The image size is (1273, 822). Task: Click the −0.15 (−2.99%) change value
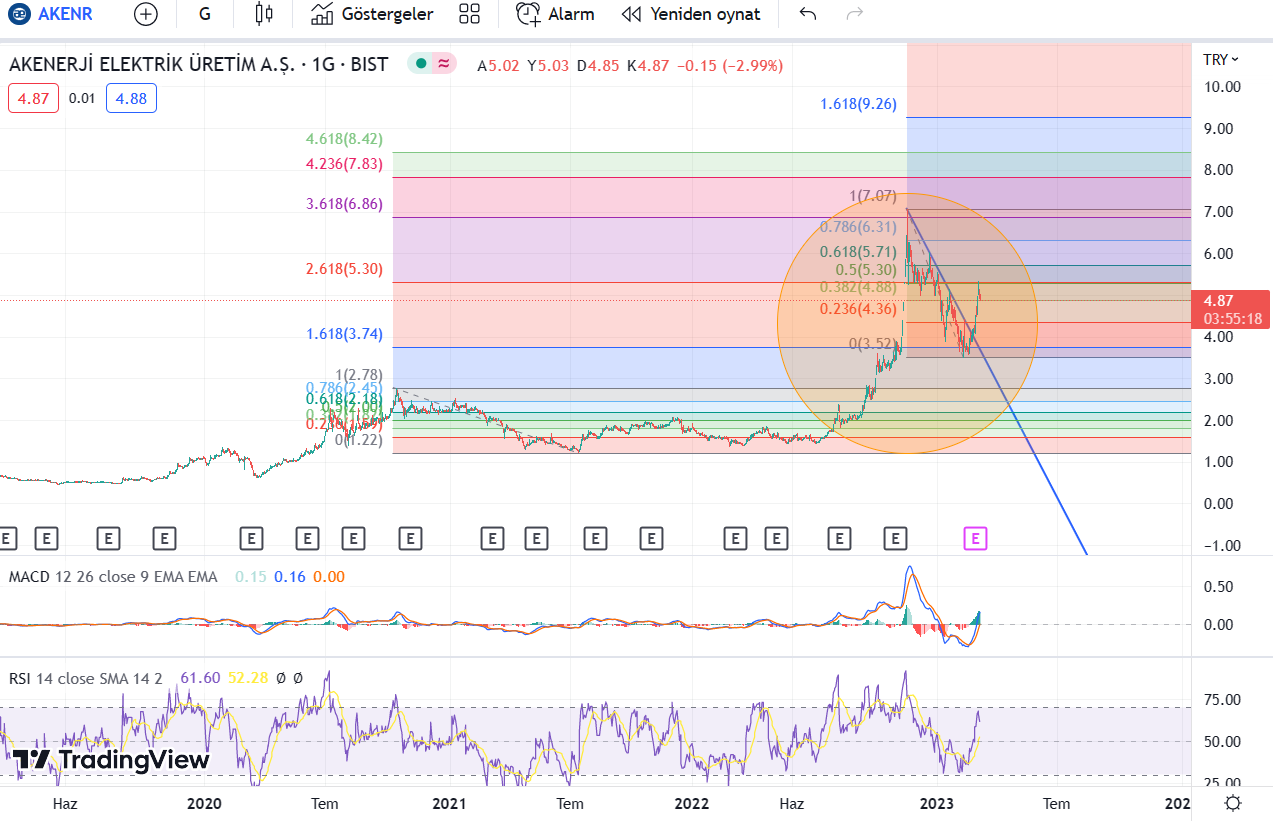click(730, 65)
